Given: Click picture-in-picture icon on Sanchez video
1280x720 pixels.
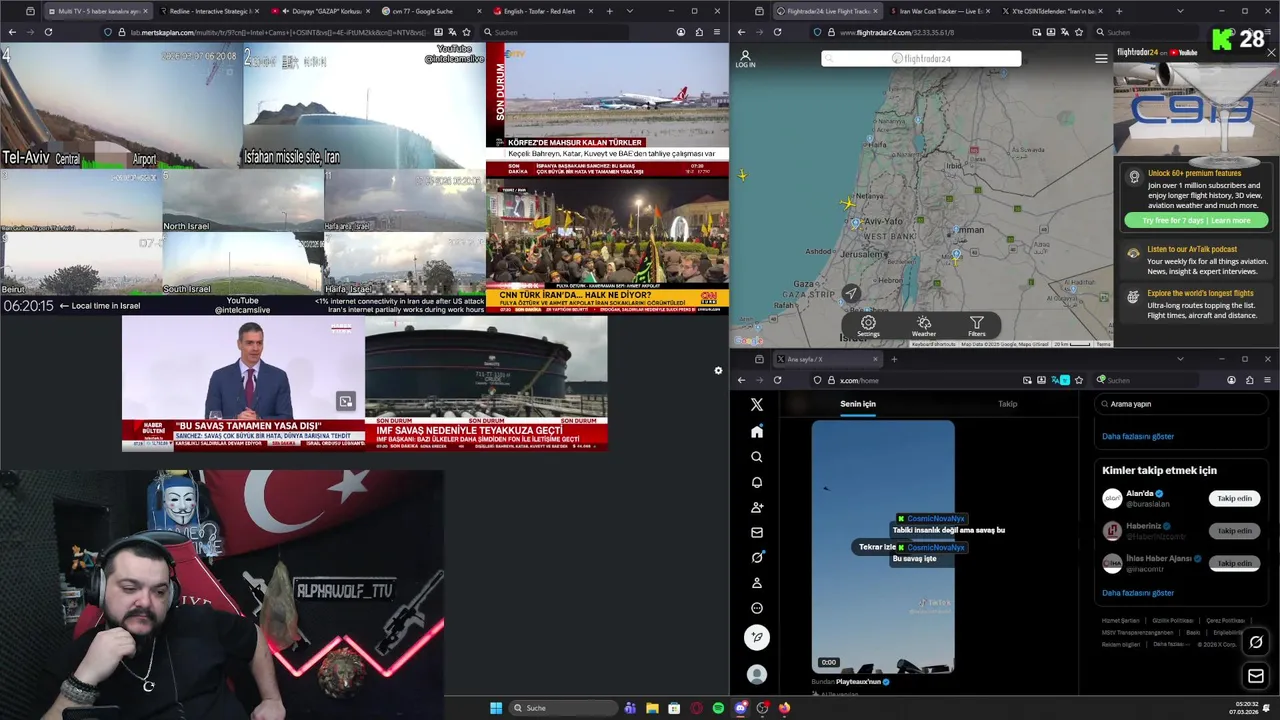Looking at the screenshot, I should pos(345,401).
